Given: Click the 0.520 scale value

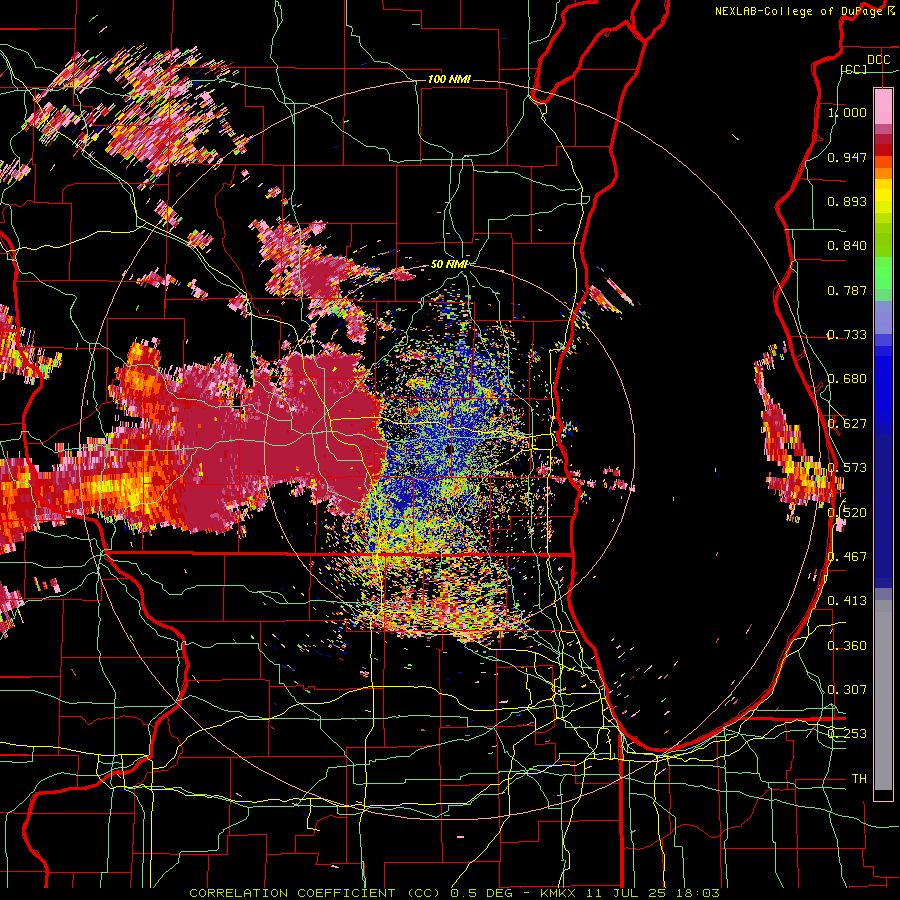Looking at the screenshot, I should [x=847, y=513].
